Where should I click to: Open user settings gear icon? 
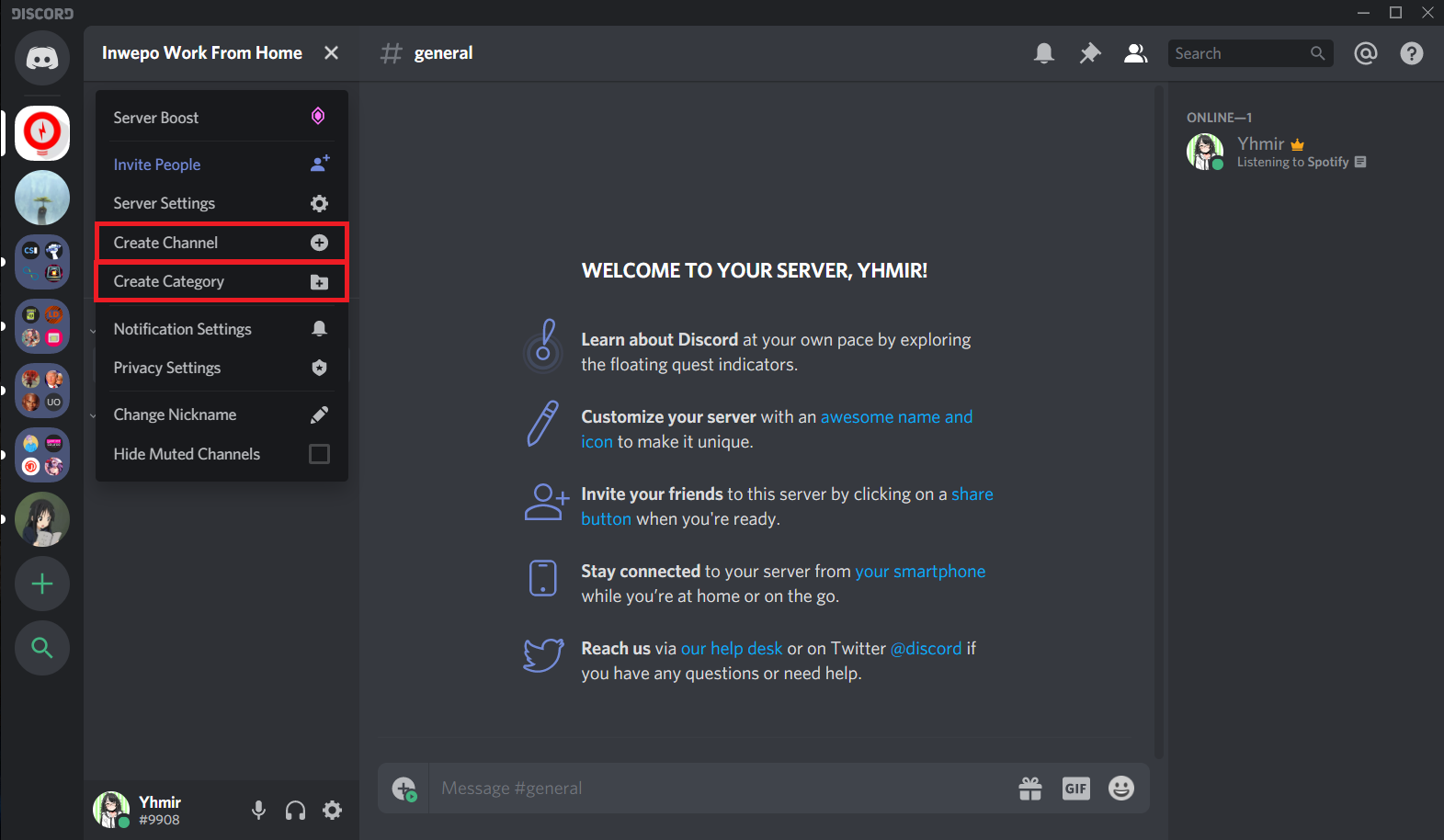pos(332,810)
